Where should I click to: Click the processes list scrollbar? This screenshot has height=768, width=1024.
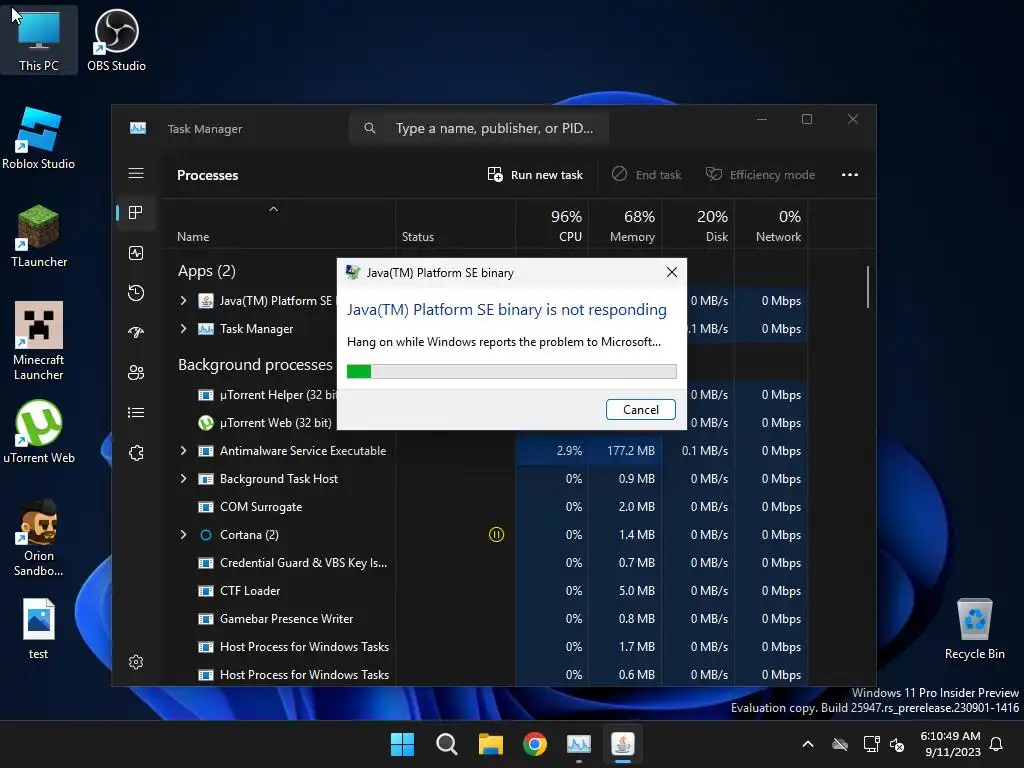pyautogui.click(x=867, y=286)
